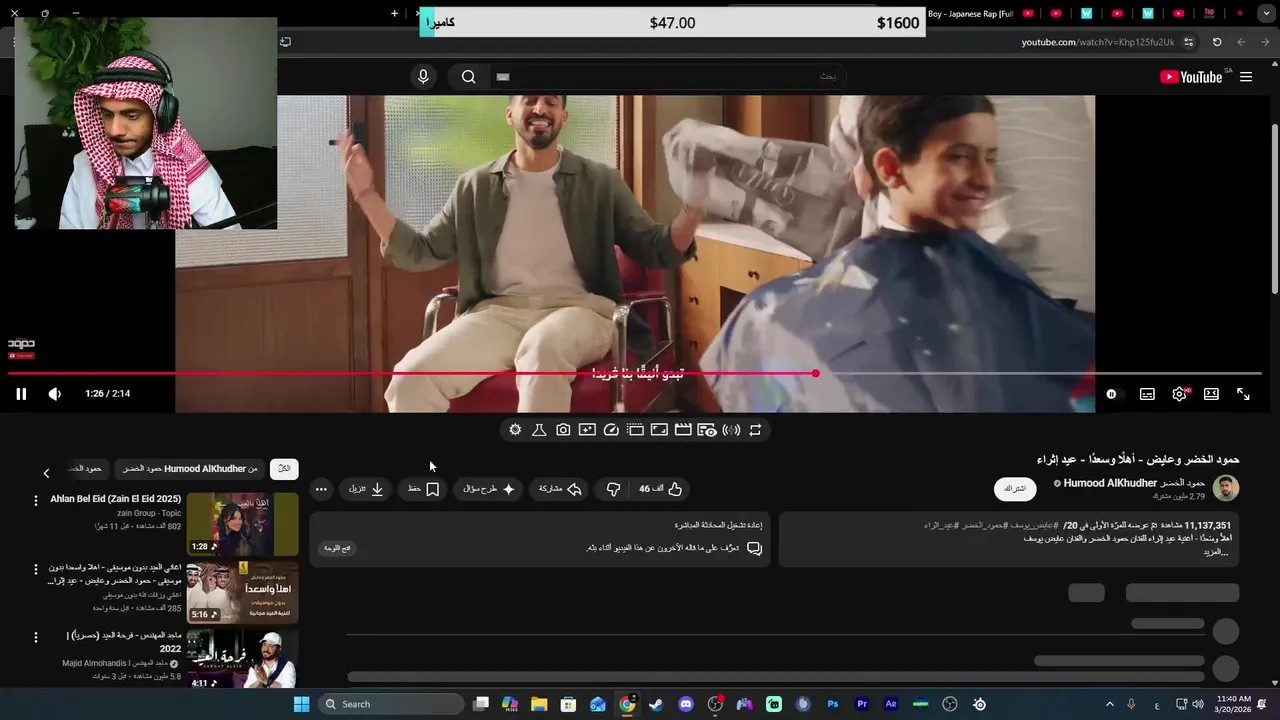Image resolution: width=1280 pixels, height=720 pixels.
Task: Open the Windows Start menu
Action: [x=301, y=704]
